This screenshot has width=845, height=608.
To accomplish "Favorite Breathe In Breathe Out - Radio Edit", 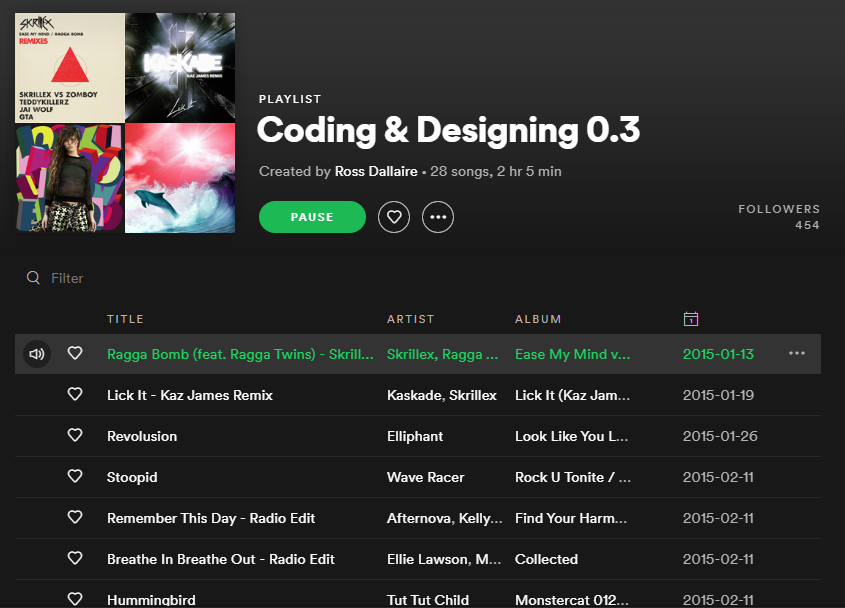I will click(75, 558).
